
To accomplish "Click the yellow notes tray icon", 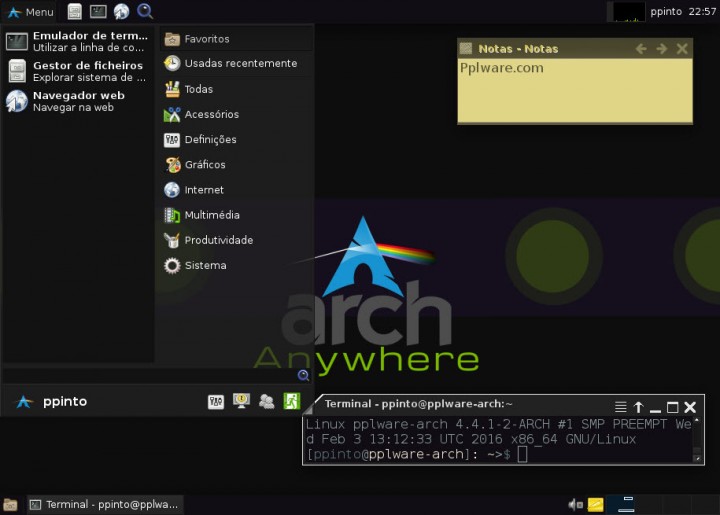I will 596,505.
